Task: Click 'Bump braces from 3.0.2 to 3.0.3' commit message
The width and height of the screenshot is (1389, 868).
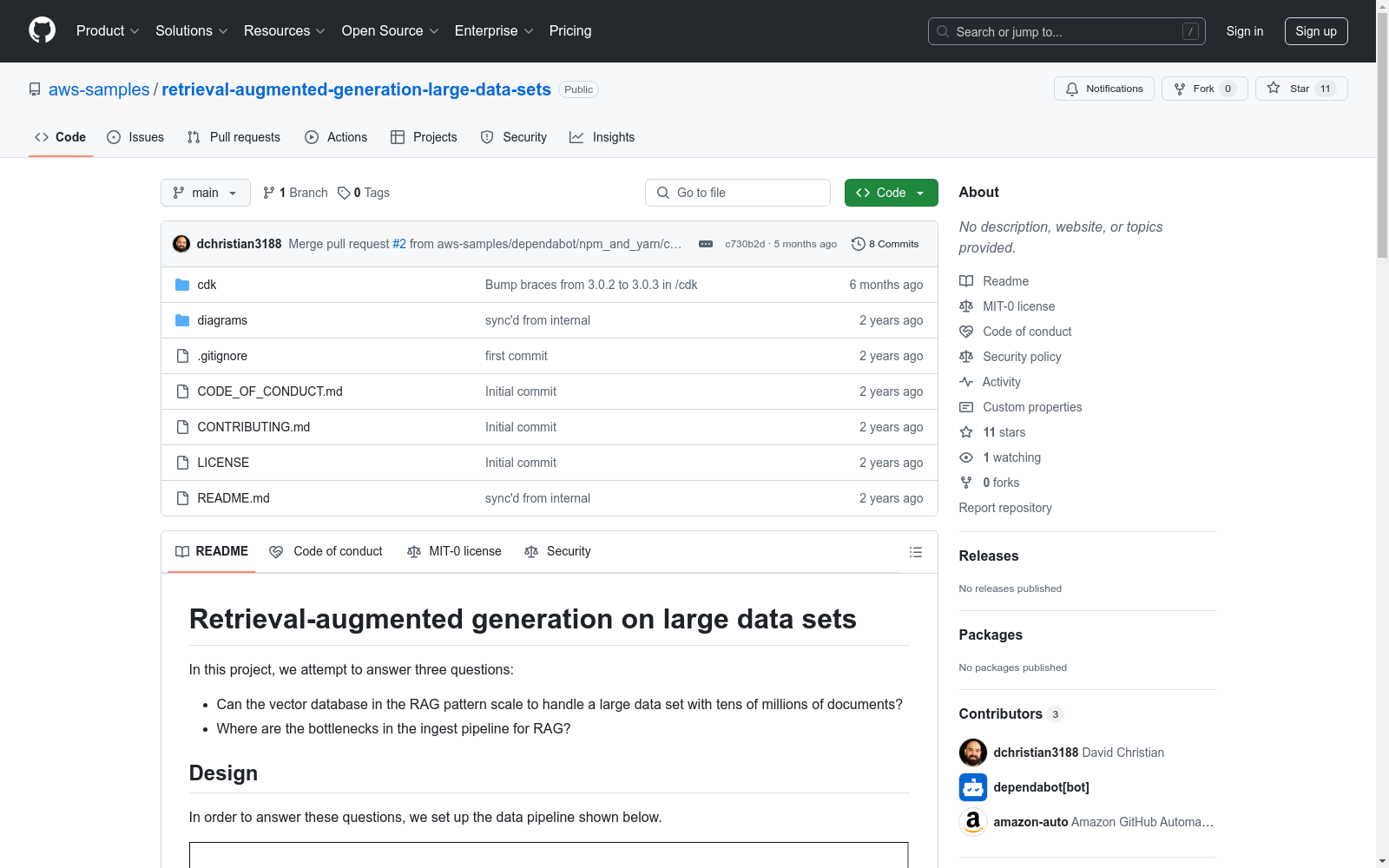Action: tap(591, 285)
